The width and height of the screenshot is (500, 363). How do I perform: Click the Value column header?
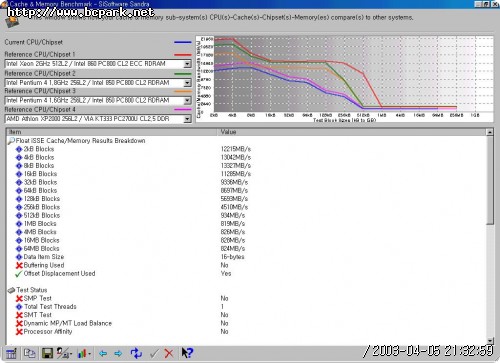pos(351,132)
